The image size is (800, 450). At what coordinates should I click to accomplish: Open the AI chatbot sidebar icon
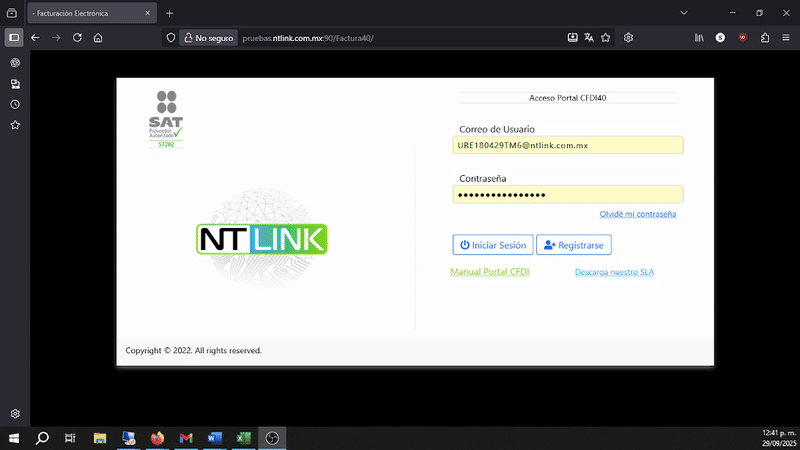[15, 63]
